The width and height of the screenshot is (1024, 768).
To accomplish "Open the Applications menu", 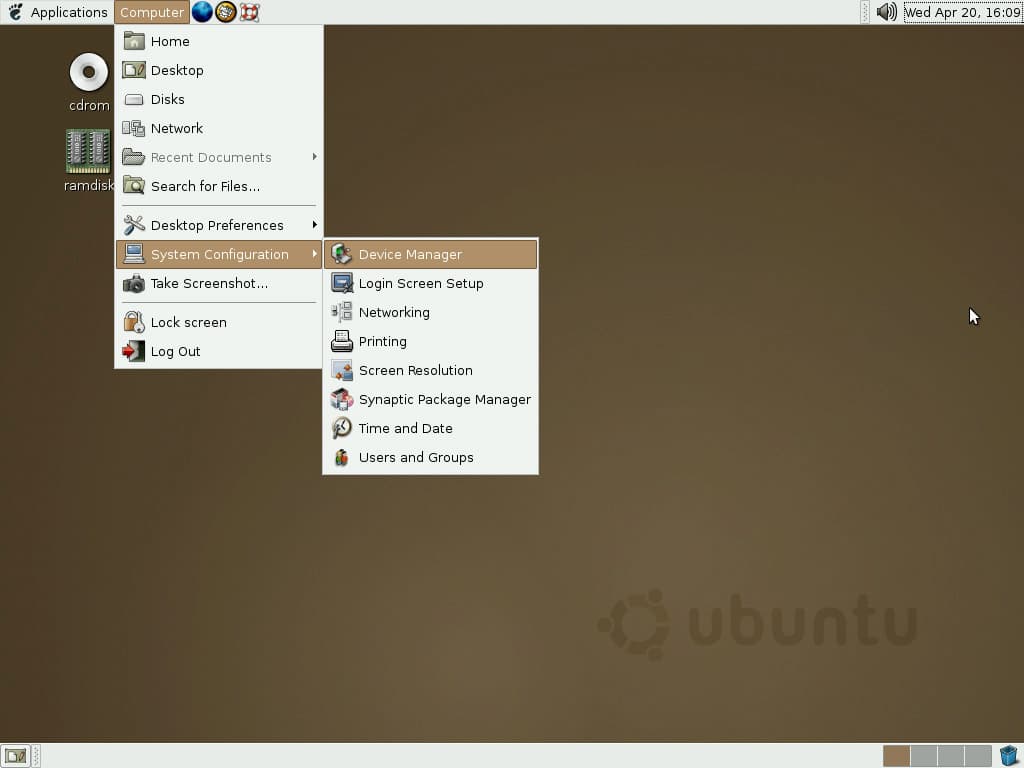I will (x=58, y=12).
